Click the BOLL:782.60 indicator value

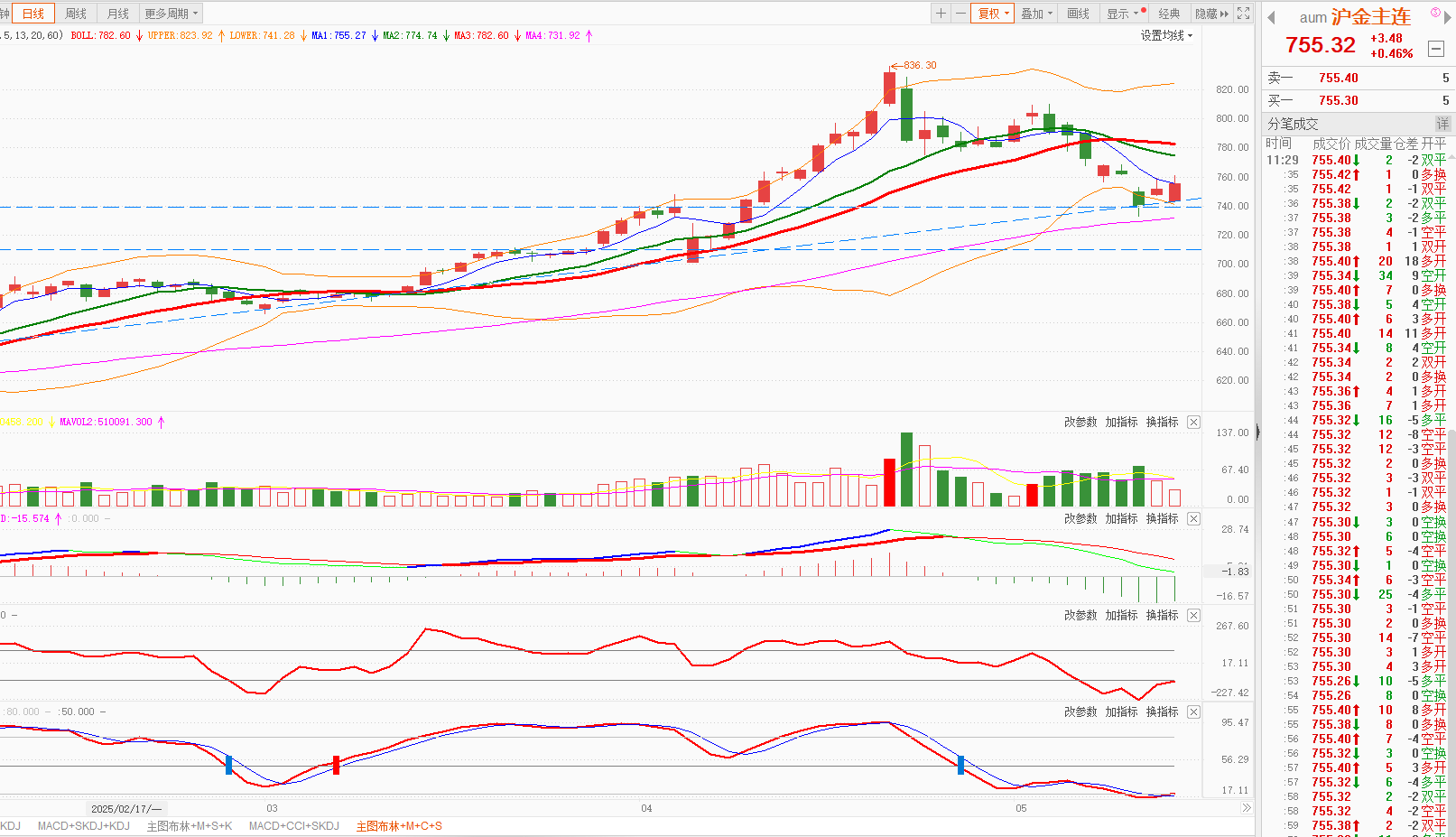click(100, 35)
